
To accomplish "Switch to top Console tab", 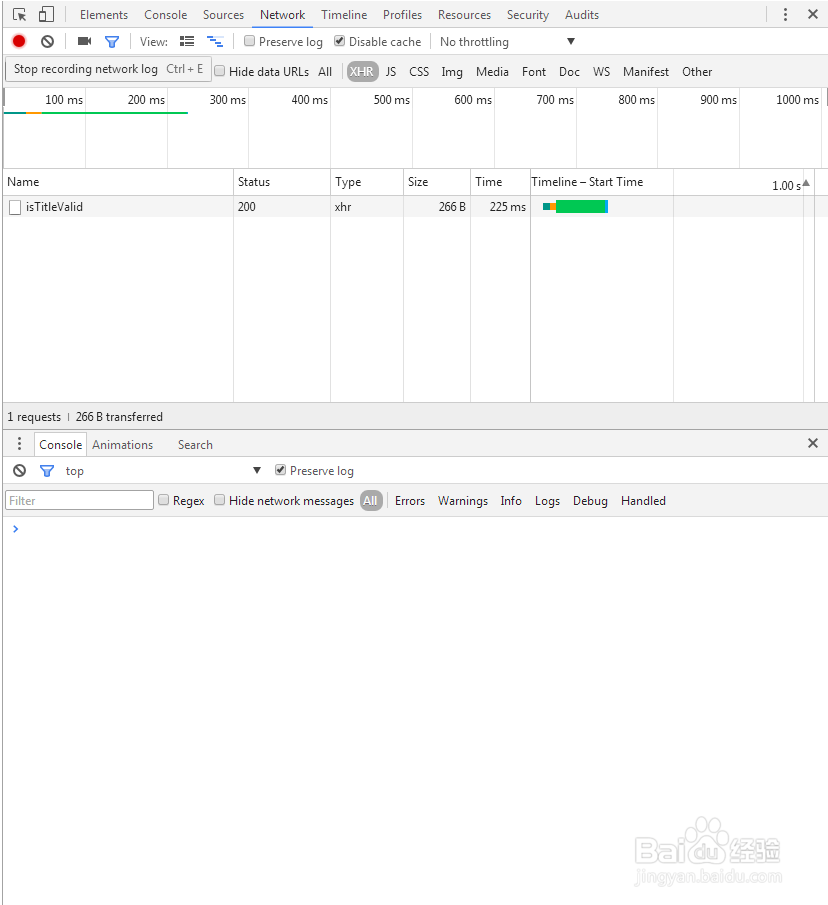I will coord(166,14).
